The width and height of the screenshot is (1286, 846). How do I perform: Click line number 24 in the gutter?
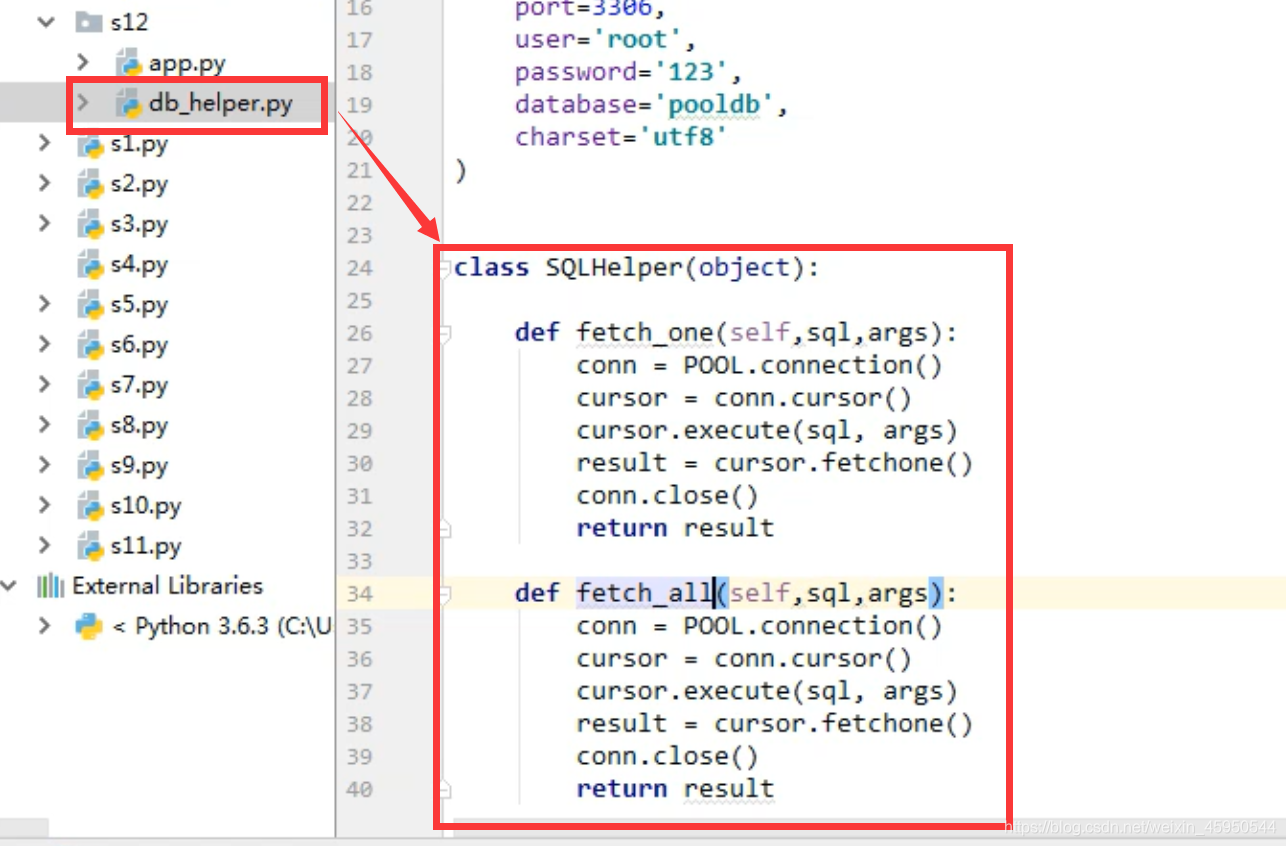click(359, 267)
